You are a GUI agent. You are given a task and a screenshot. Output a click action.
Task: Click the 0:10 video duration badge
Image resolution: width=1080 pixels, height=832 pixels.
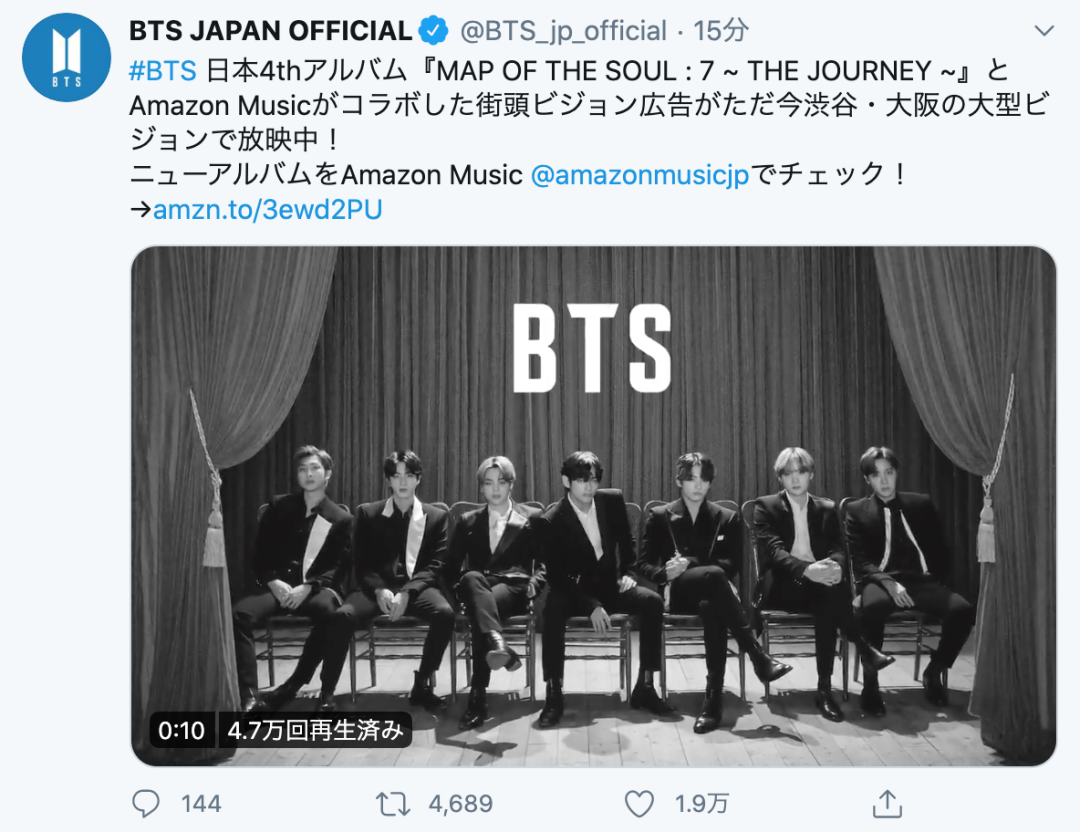(x=181, y=730)
